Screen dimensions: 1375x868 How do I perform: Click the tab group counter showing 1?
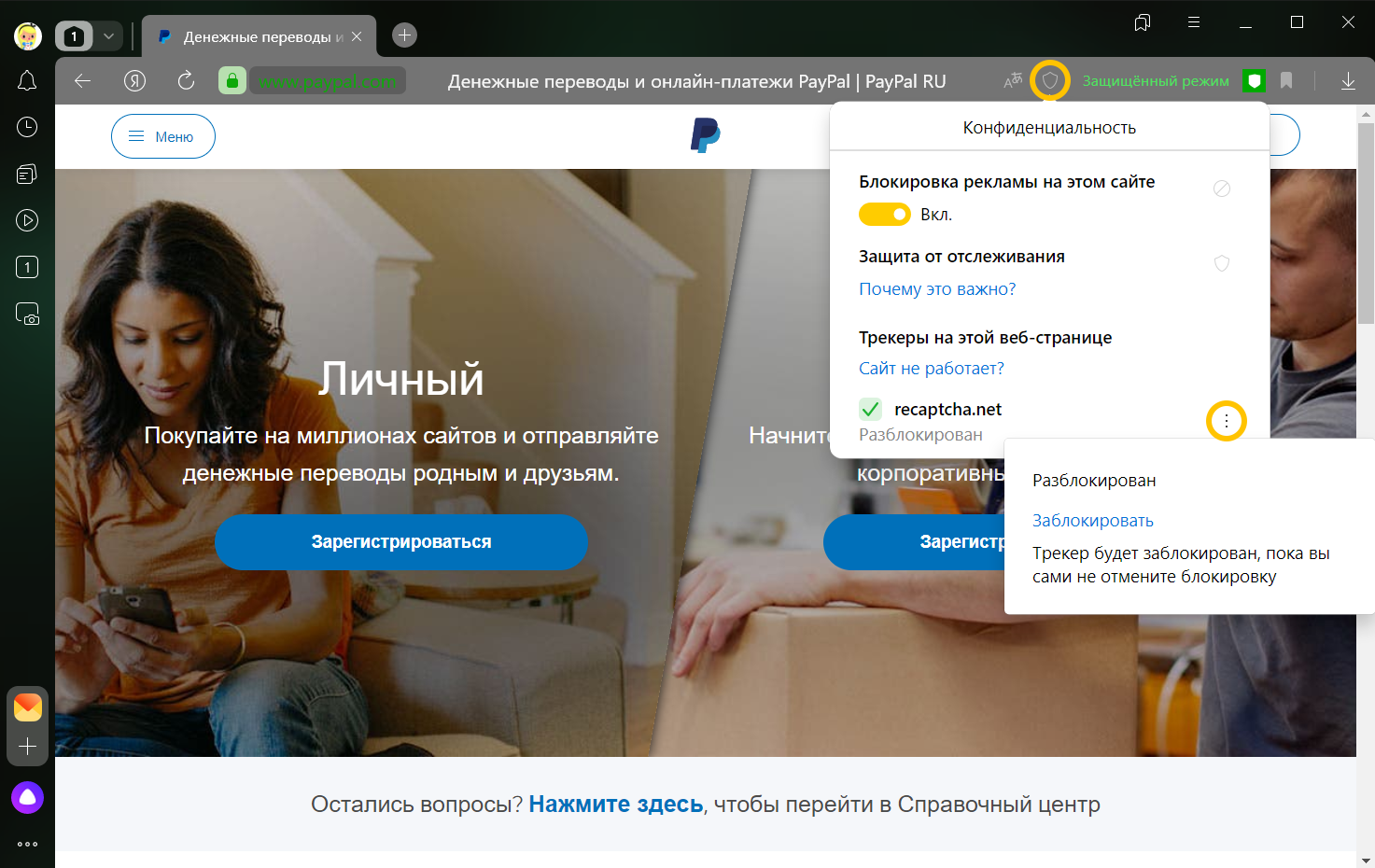(75, 36)
